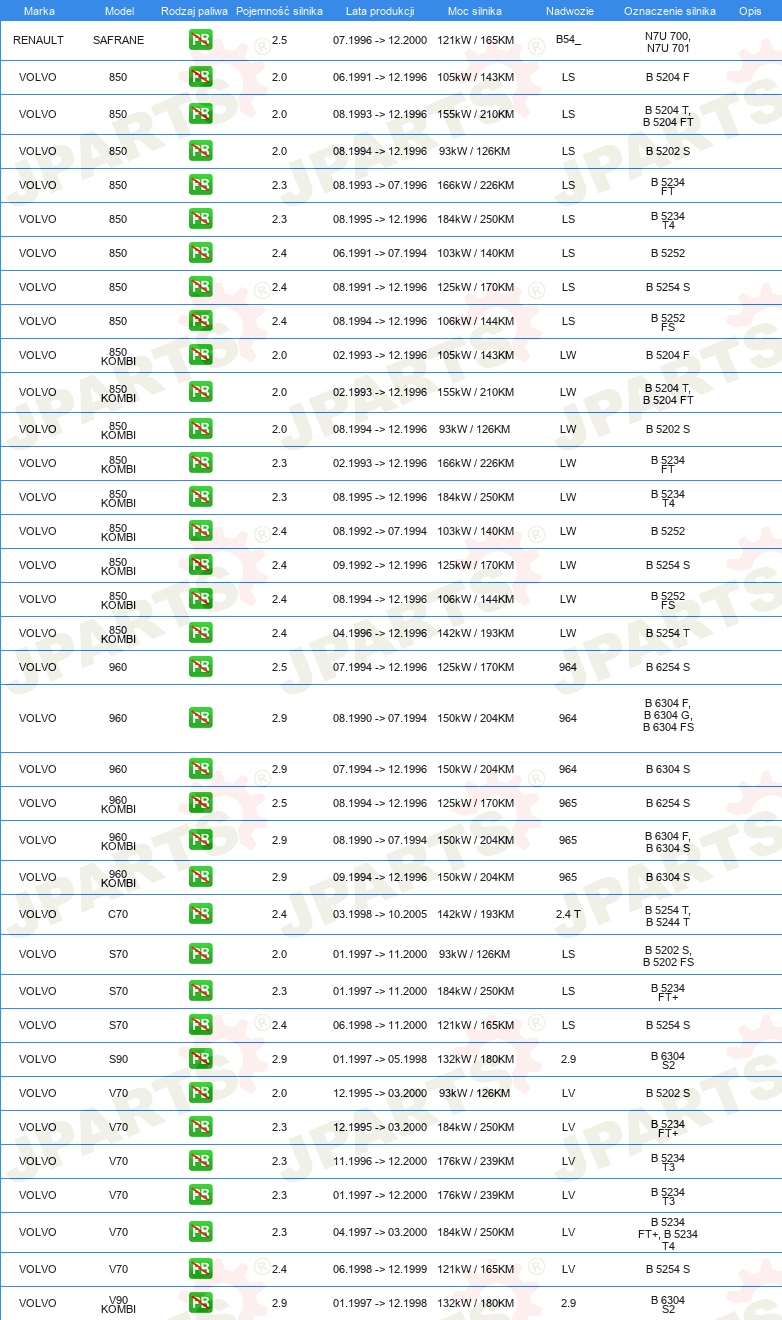Click the petrol icon in Renault Safrane row
This screenshot has width=782, height=1320.
pos(200,40)
